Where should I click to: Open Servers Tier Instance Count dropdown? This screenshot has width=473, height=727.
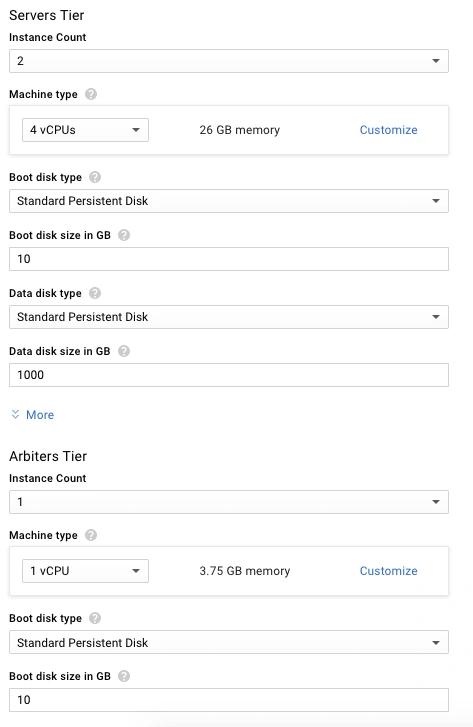point(229,61)
